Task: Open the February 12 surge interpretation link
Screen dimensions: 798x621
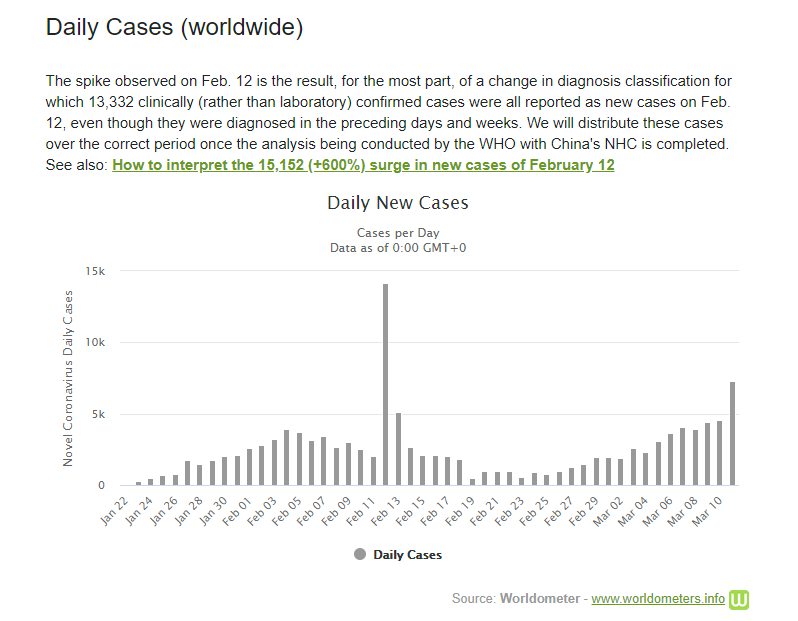Action: coord(363,164)
